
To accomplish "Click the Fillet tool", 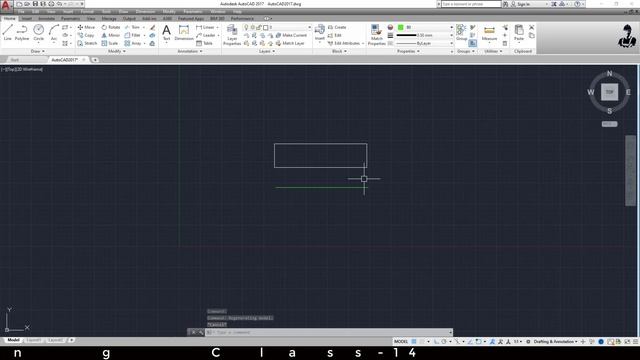I will pyautogui.click(x=133, y=36).
